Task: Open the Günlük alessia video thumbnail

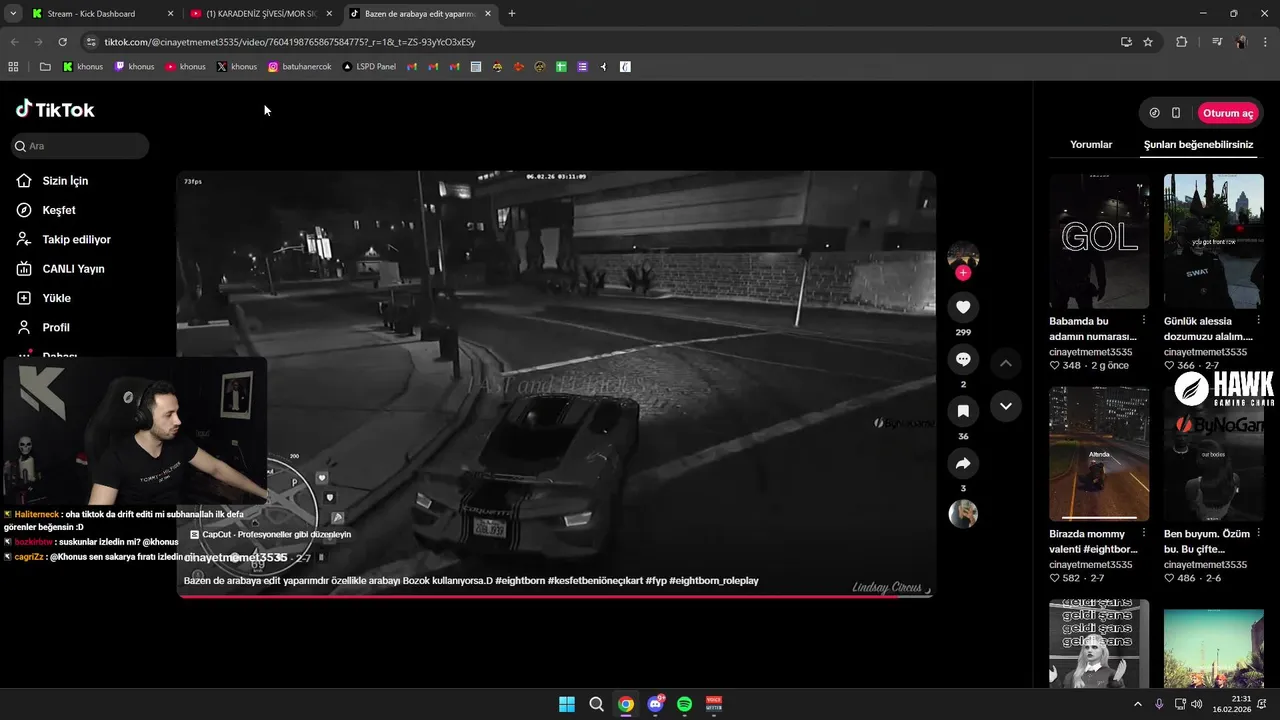Action: click(x=1213, y=241)
